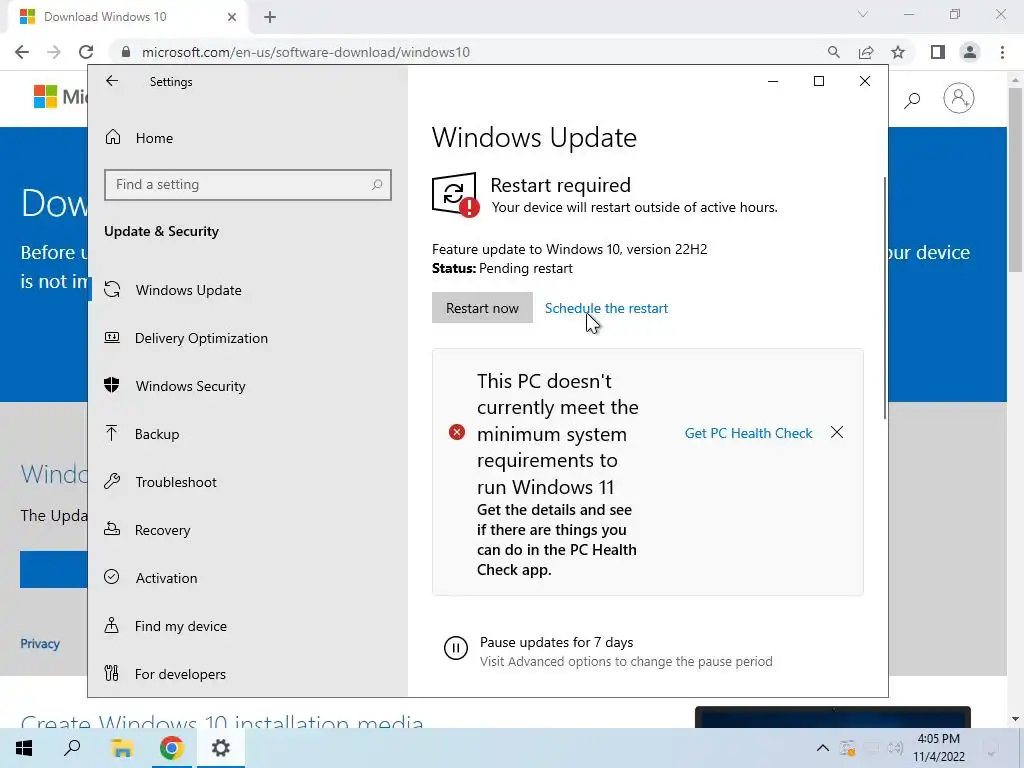The width and height of the screenshot is (1024, 768).
Task: Click Schedule the restart link
Action: pos(606,308)
